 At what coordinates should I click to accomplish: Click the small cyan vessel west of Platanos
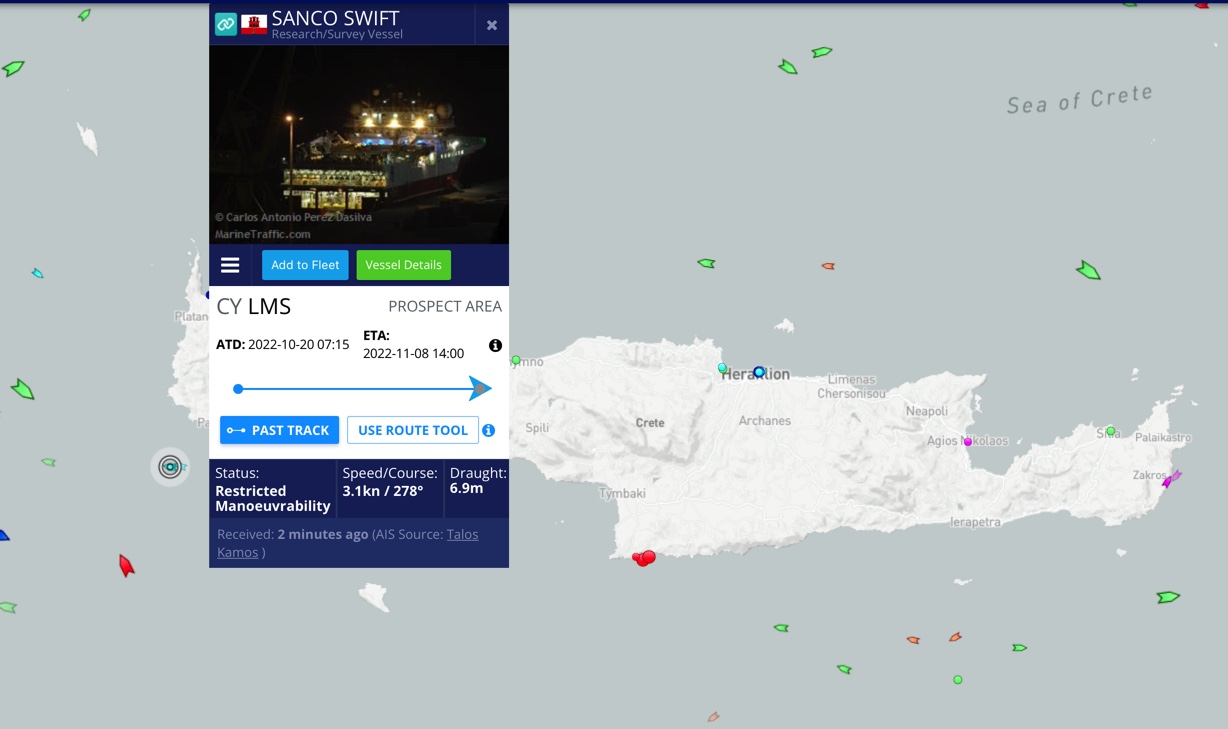pos(37,273)
